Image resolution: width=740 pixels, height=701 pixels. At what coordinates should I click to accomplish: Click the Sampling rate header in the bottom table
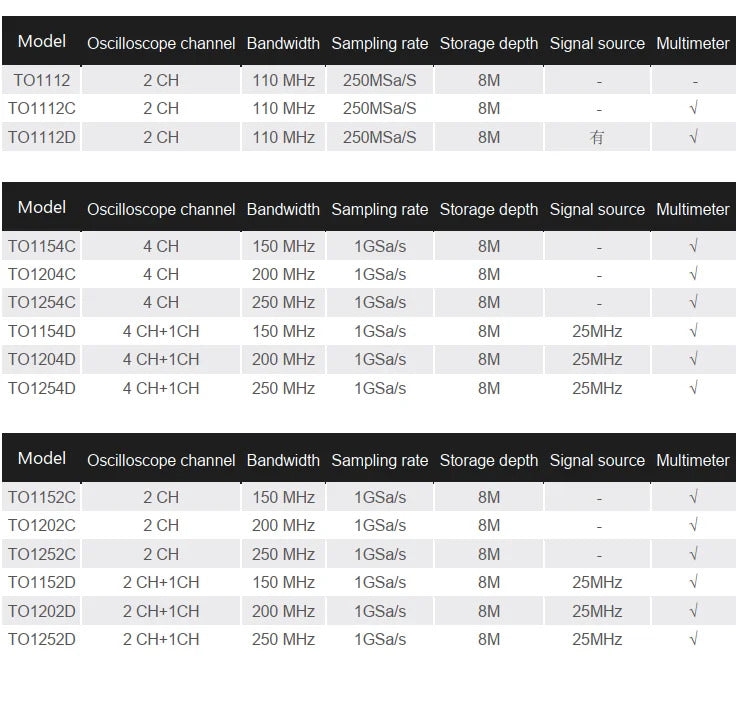[x=379, y=461]
